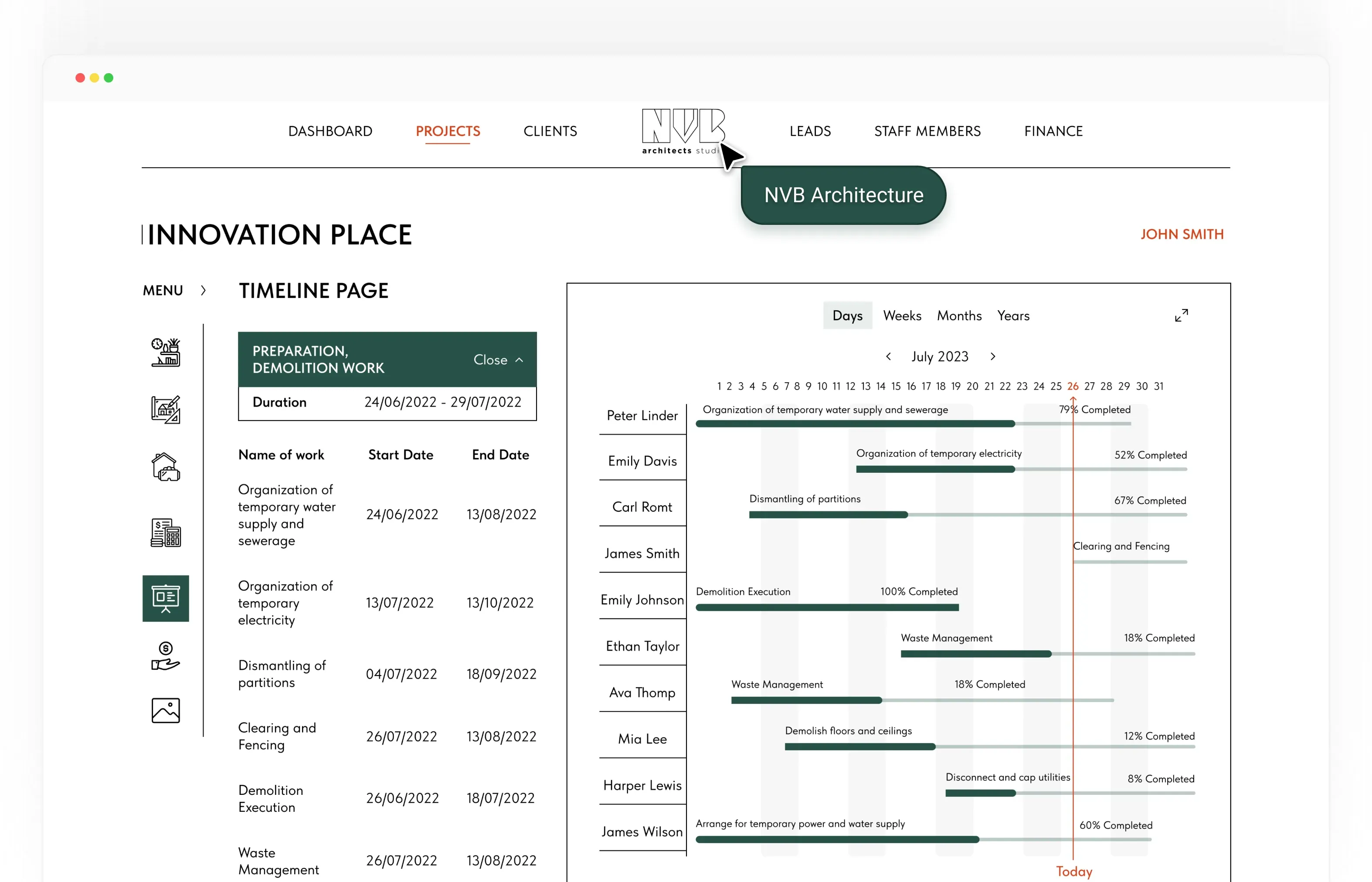Open the PROJECTS nav item
This screenshot has width=1372, height=882.
point(448,131)
